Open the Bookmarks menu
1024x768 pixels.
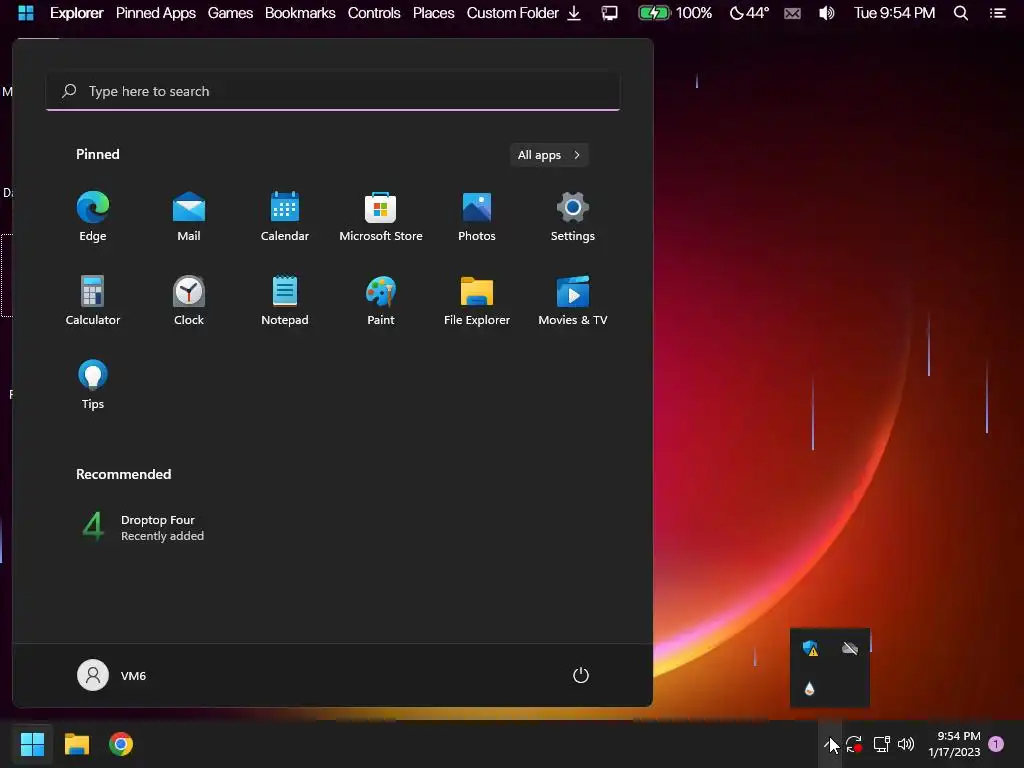[x=300, y=13]
